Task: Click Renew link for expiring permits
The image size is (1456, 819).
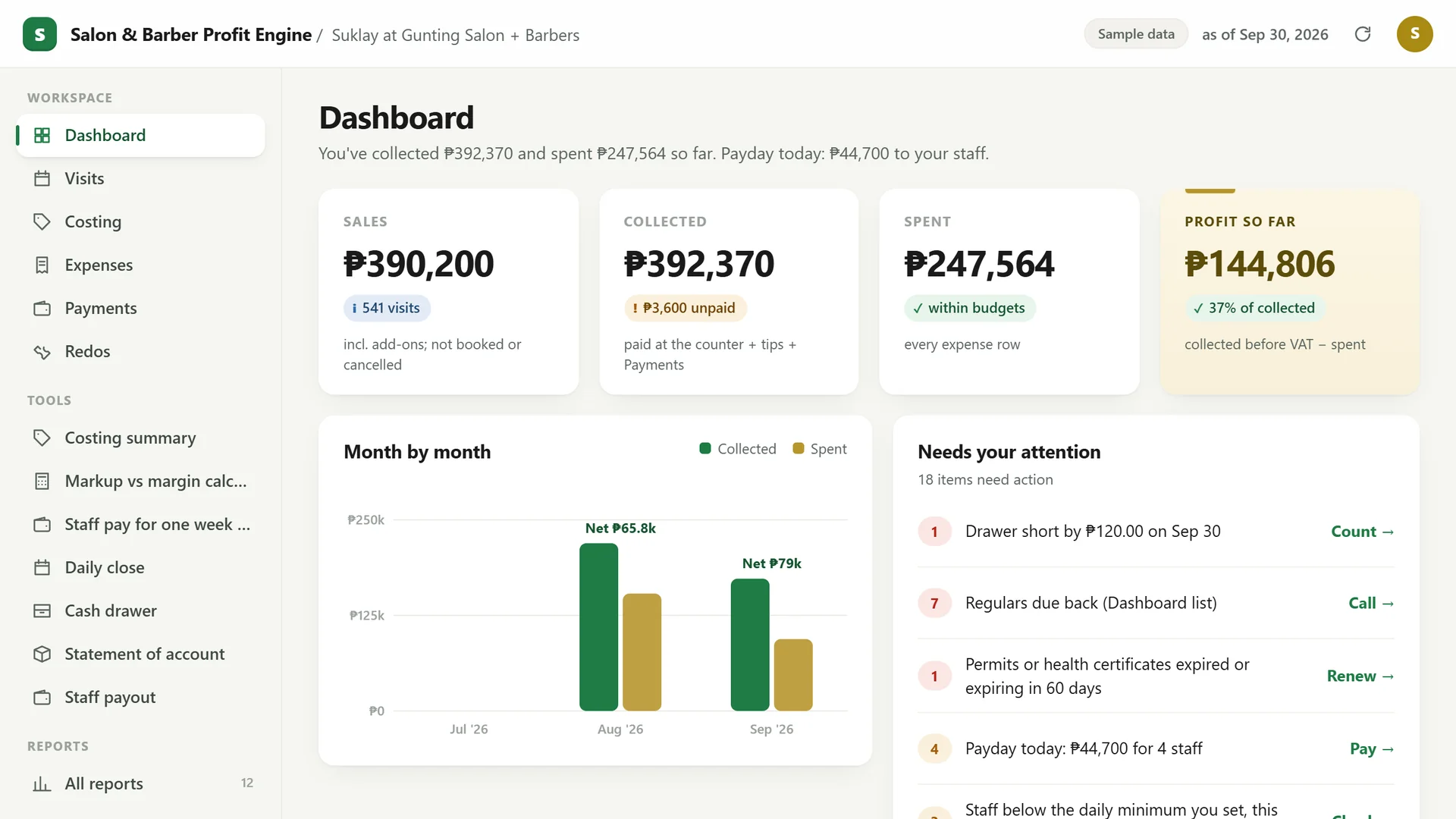Action: pos(1360,676)
